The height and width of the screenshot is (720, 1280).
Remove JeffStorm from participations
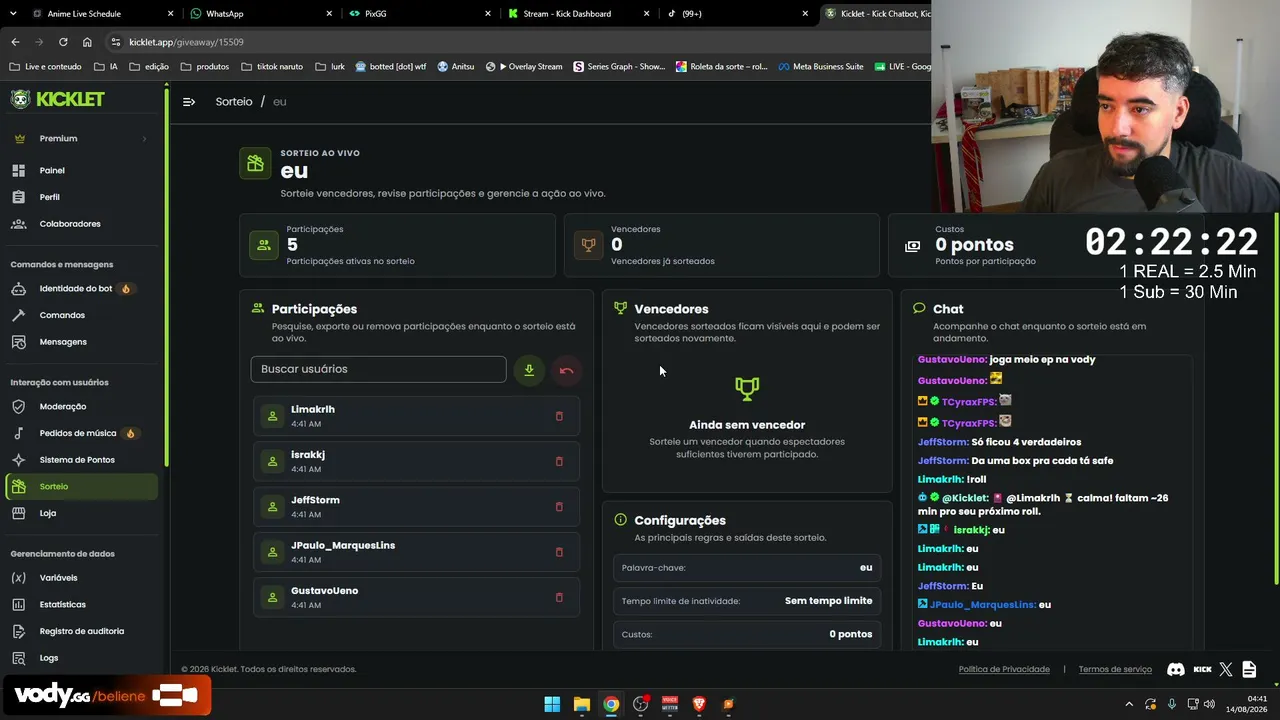click(559, 507)
